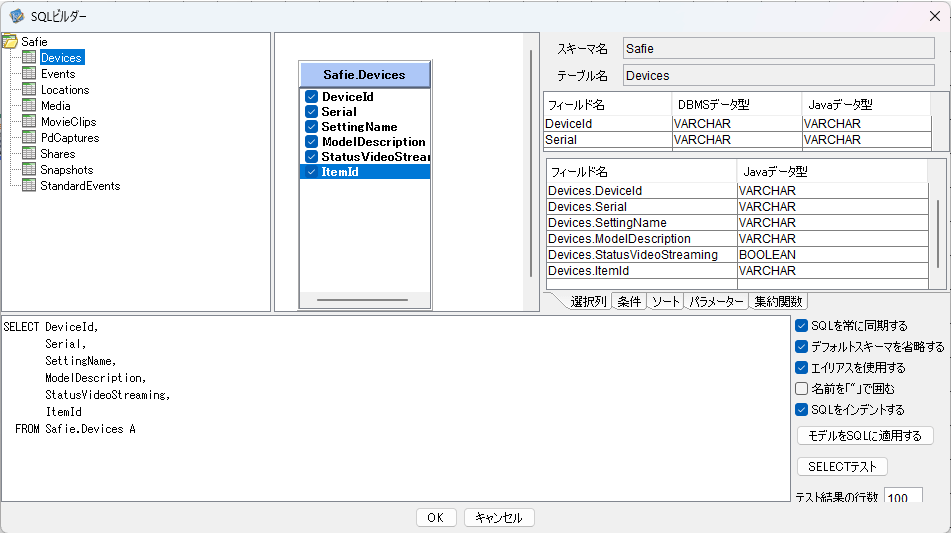951x533 pixels.
Task: Click the table icon beside Media
Action: click(29, 106)
